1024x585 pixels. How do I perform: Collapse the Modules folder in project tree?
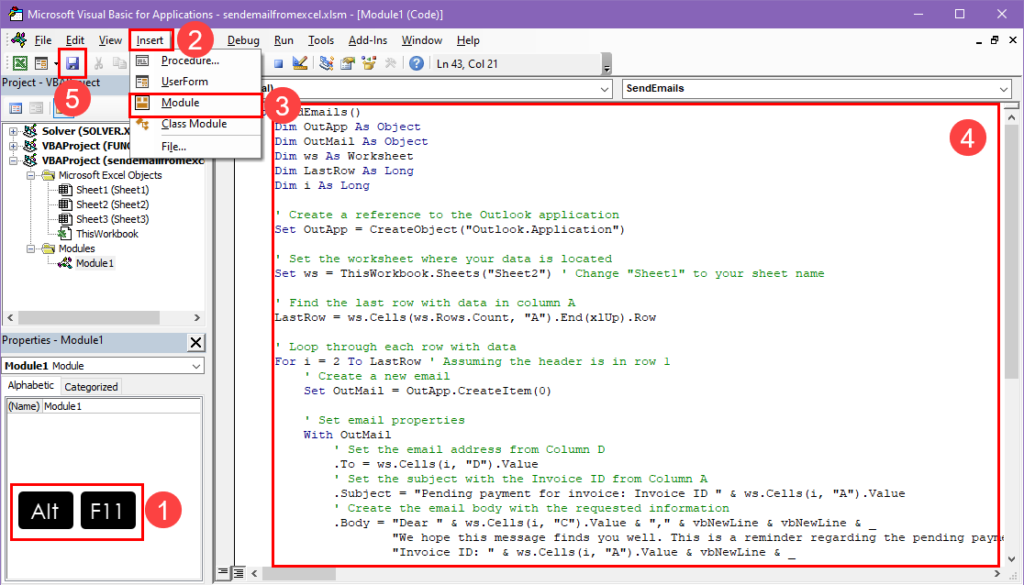pyautogui.click(x=33, y=248)
